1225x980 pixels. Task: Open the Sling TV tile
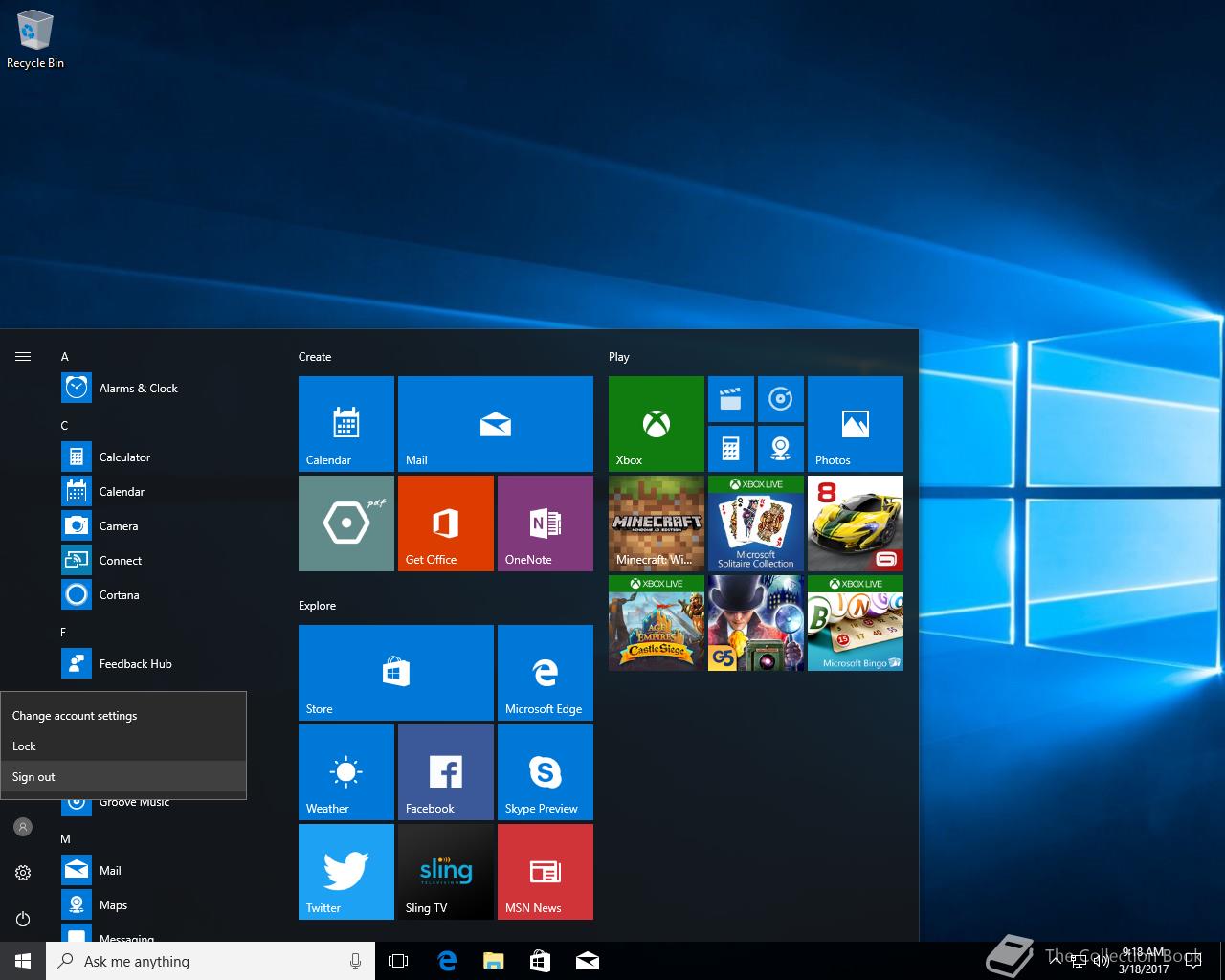click(446, 872)
